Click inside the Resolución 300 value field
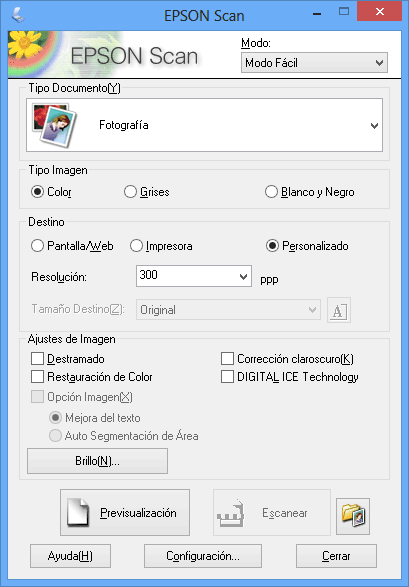Viewport: 409px width, 587px height. pos(186,276)
